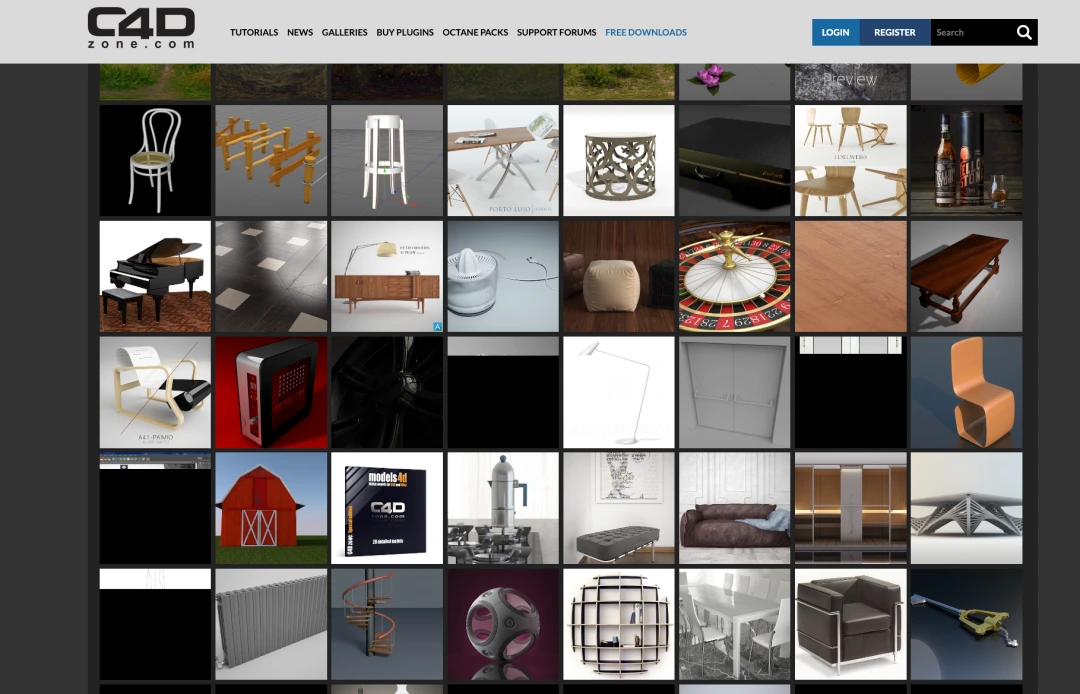Open the dark wheel render thumbnail

pyautogui.click(x=387, y=392)
